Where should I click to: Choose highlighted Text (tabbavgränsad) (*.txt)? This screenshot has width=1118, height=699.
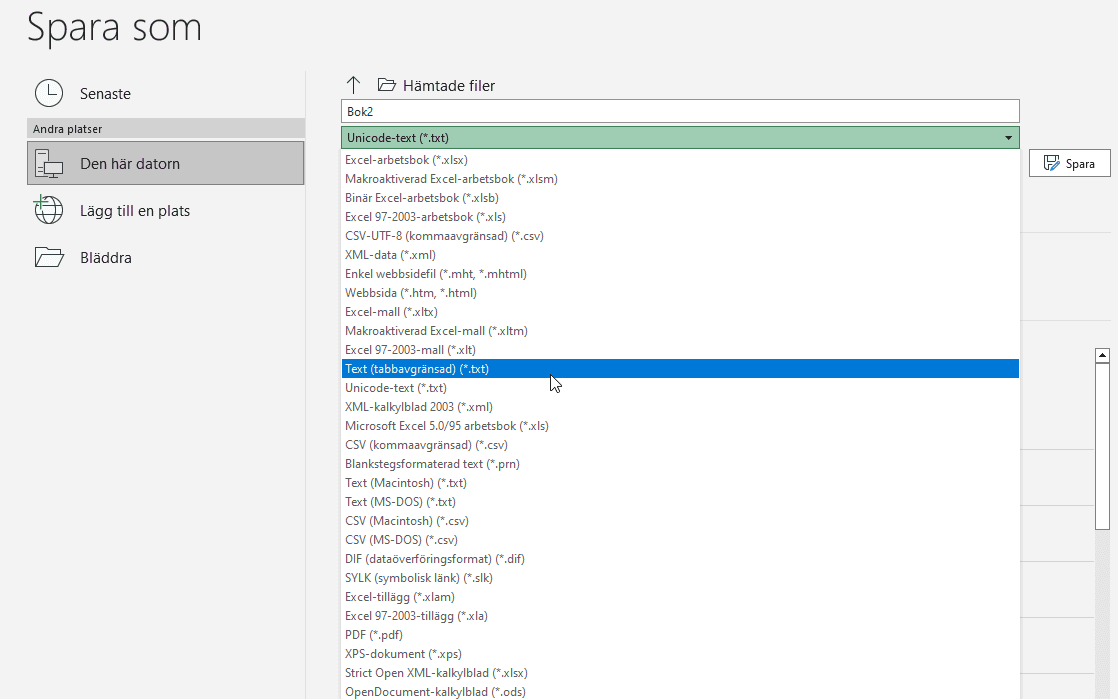(x=680, y=369)
